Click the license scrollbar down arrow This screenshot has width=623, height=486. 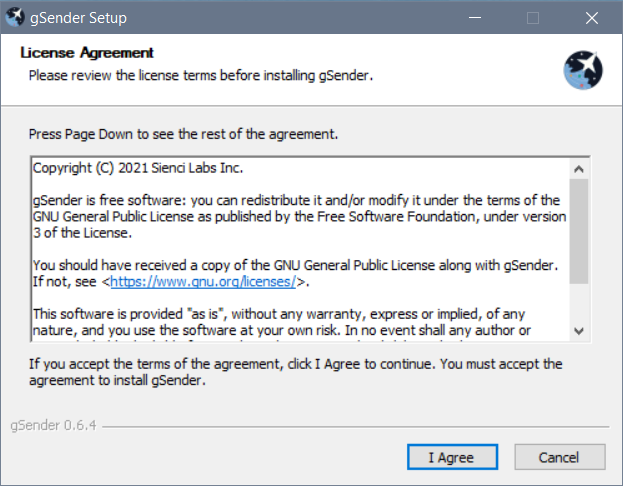(x=579, y=331)
